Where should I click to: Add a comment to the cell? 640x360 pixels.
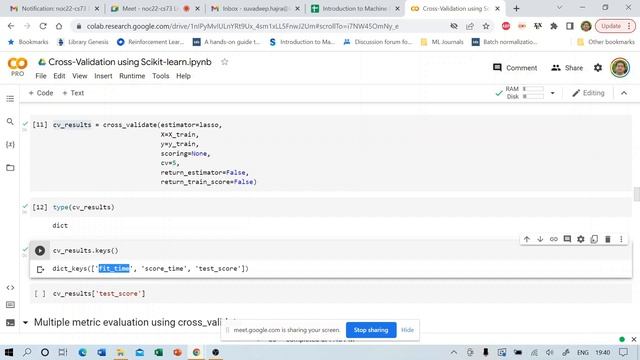tap(567, 239)
